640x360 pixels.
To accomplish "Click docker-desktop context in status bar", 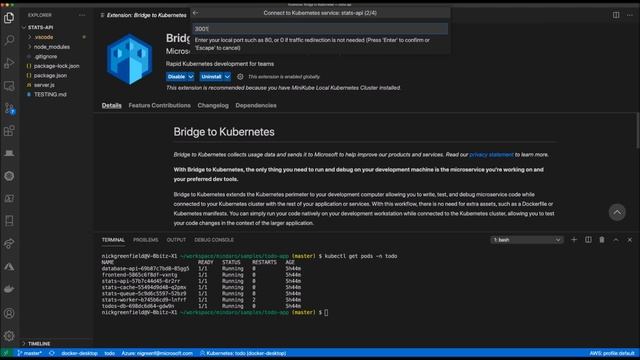I will click(79, 353).
